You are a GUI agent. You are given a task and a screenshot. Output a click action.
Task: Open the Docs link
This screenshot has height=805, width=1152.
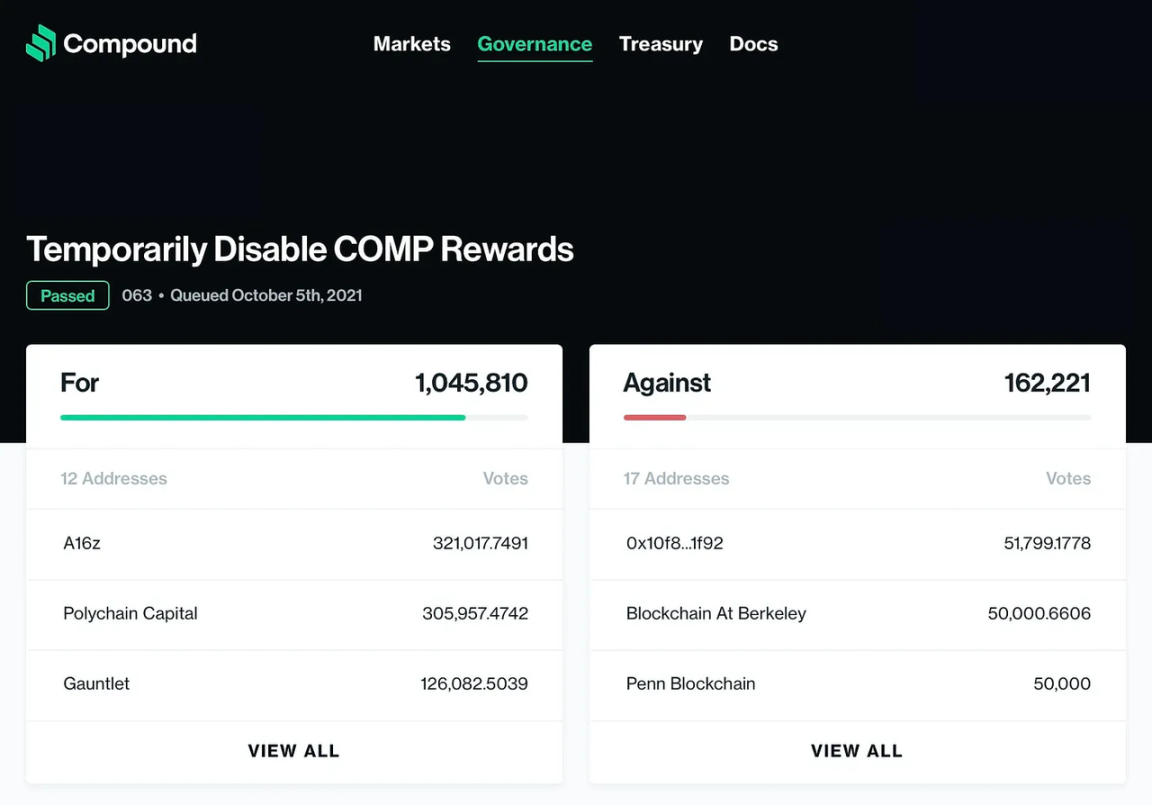[x=753, y=44]
